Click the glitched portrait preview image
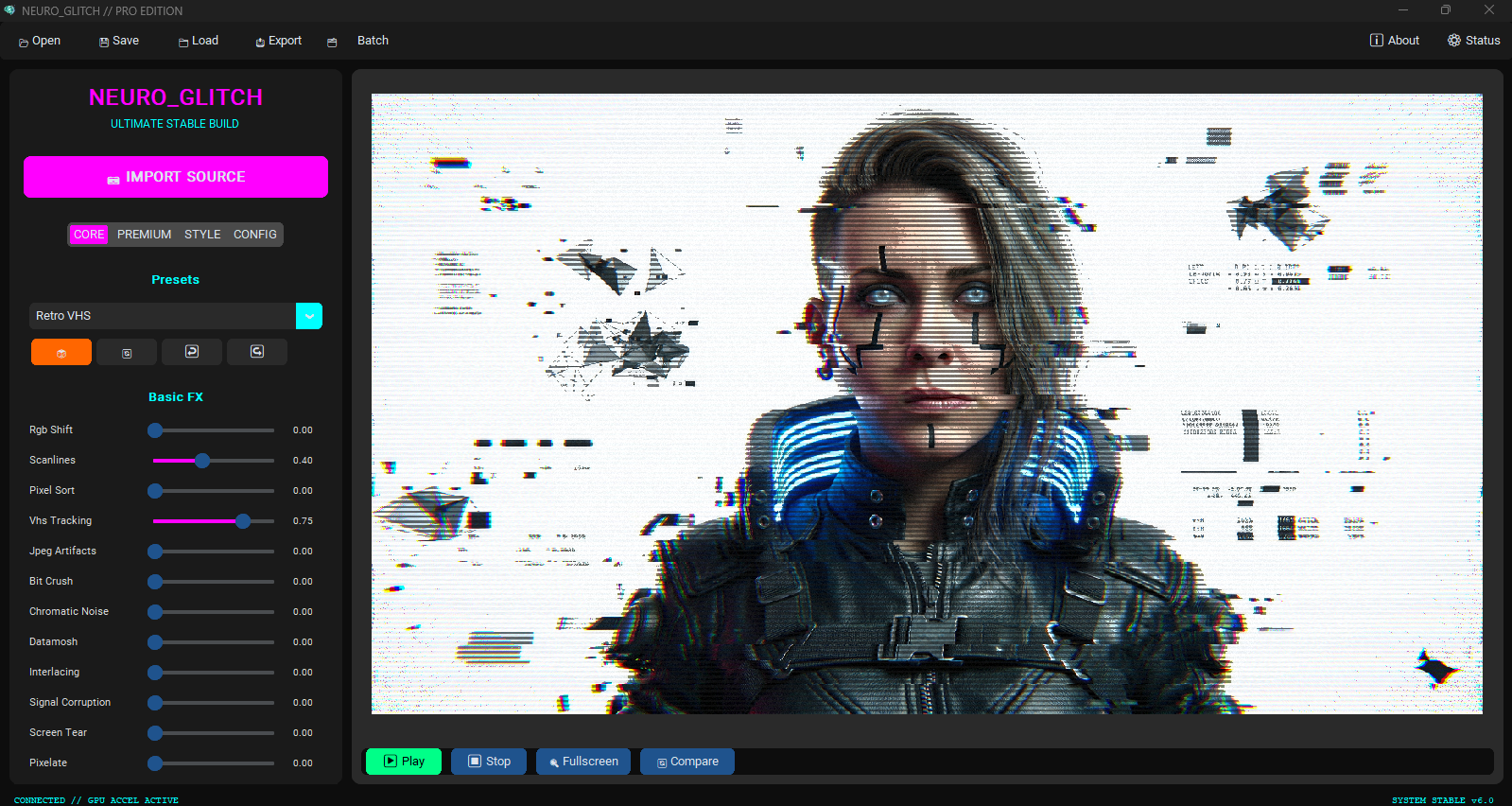This screenshot has width=1512, height=806. tap(927, 404)
